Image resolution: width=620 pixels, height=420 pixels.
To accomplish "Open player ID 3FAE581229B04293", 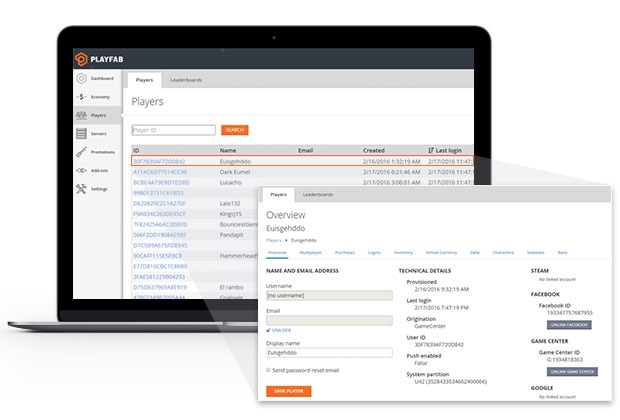I will [x=159, y=277].
